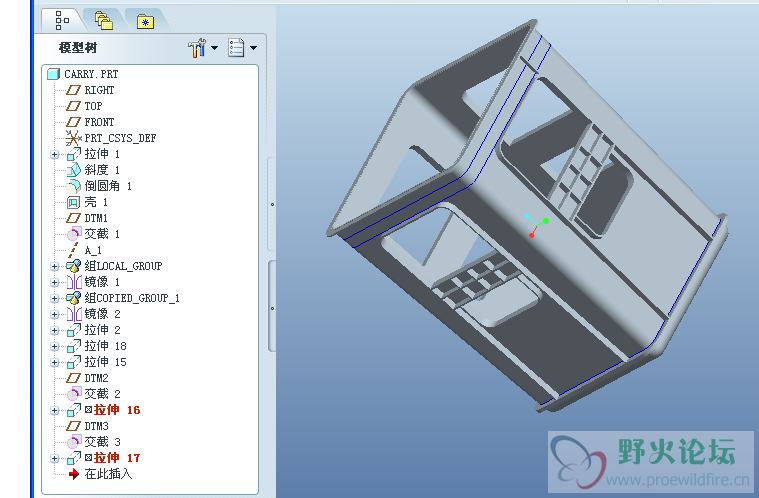The width and height of the screenshot is (759, 498).
Task: Select the 镜像 1 mirror icon
Action: (x=74, y=282)
